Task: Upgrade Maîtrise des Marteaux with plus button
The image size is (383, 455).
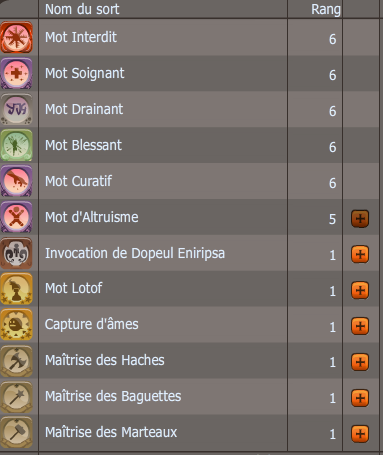Action: click(360, 434)
